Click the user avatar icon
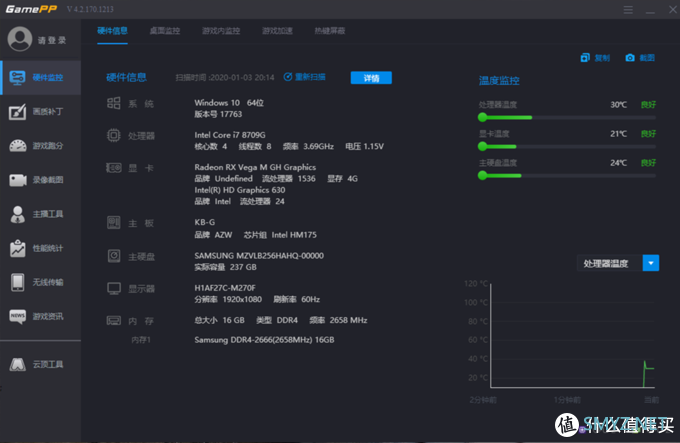Image resolution: width=680 pixels, height=443 pixels. [x=20, y=39]
